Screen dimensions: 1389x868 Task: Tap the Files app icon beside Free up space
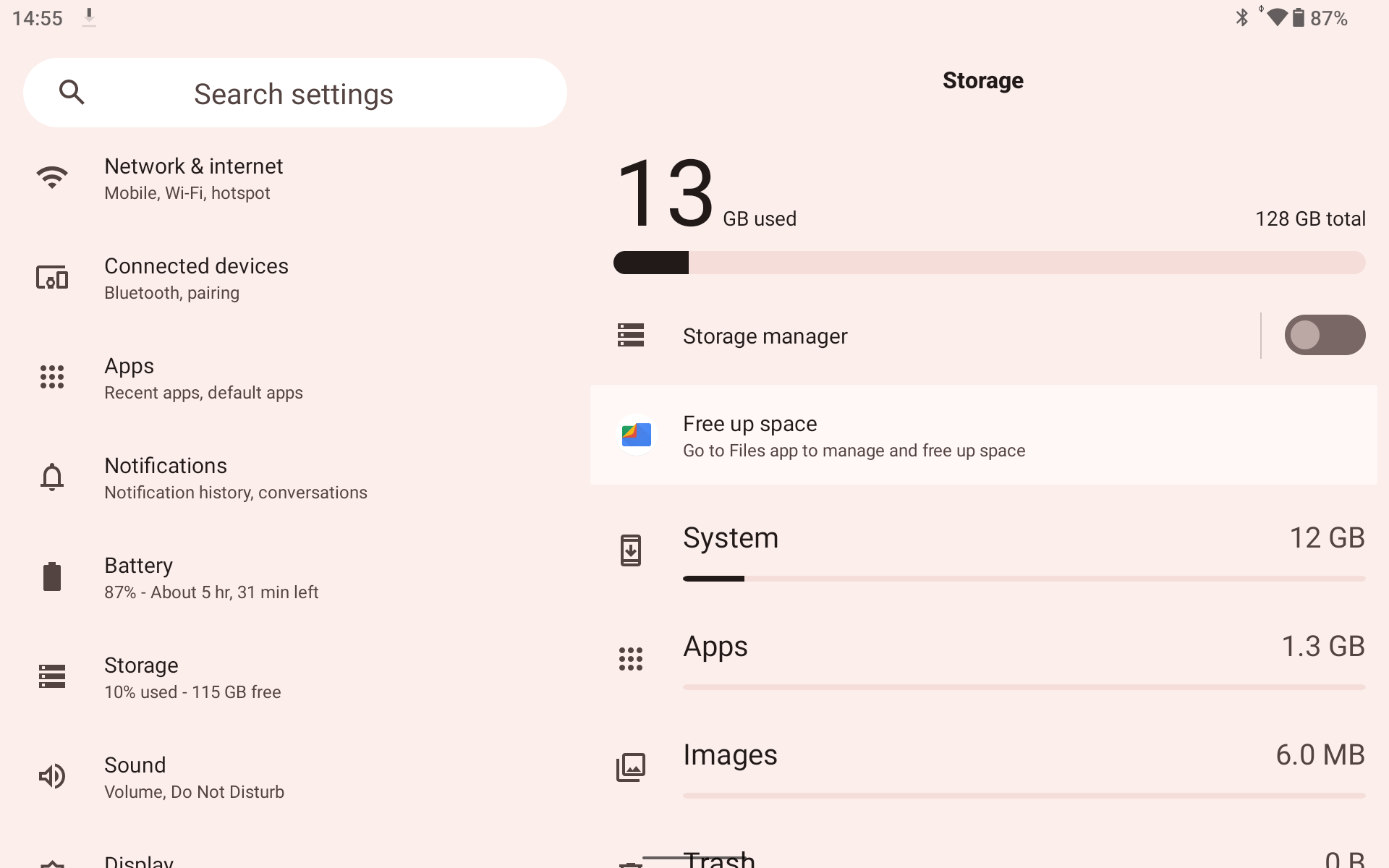click(x=636, y=435)
